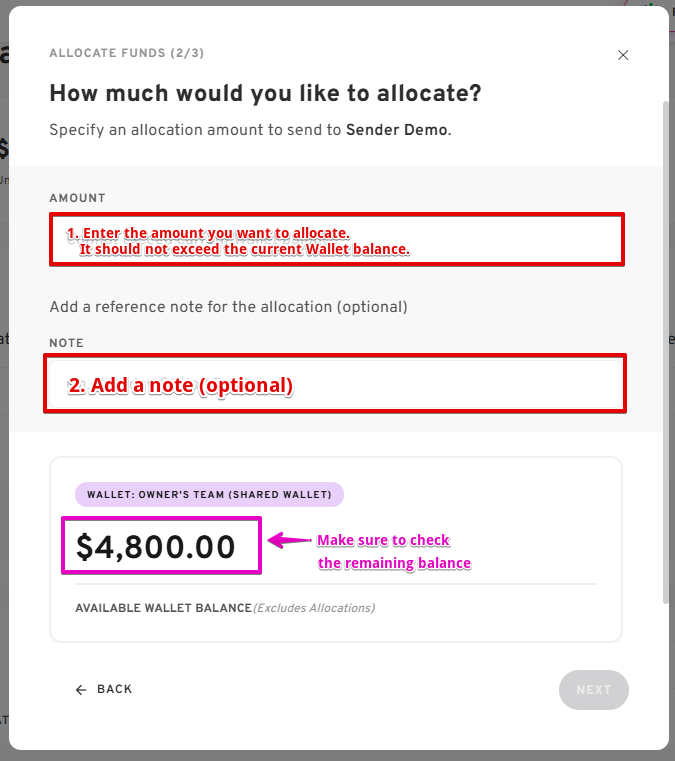Click the 'How much would you like to allocate?' heading
Screen dimensions: 675x761
point(265,94)
